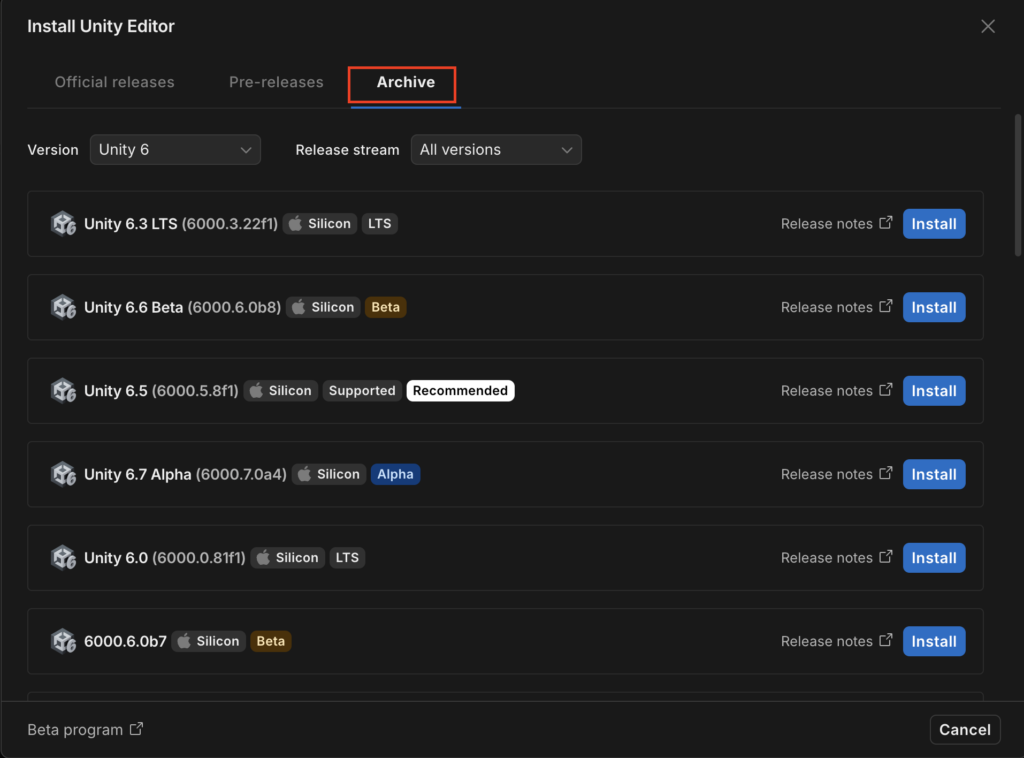Click the Alpha badge on Unity 6.7 Alpha

395,474
